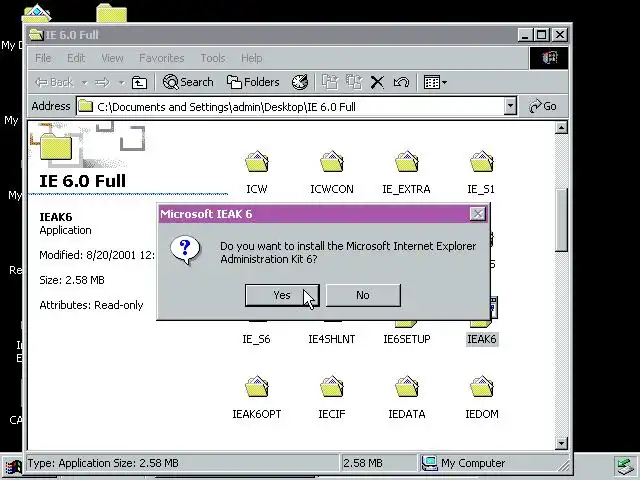Open the History toolbar icon

(300, 82)
